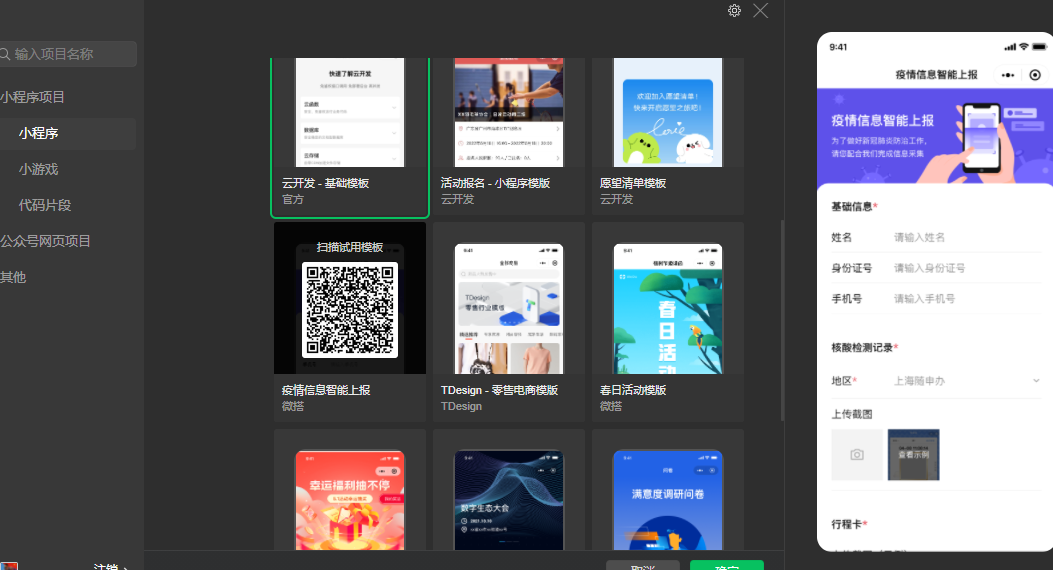Choose the 春日活动模版 thumbnail

pos(668,309)
